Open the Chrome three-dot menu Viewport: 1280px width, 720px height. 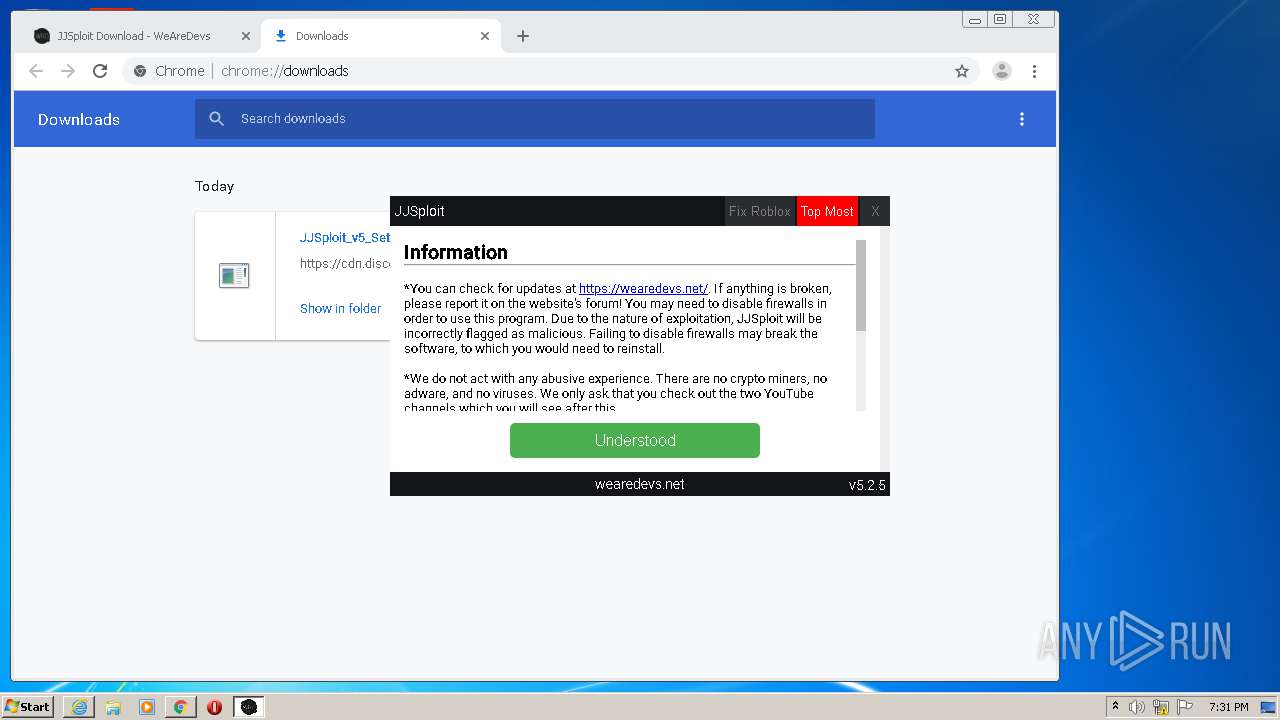[1034, 71]
